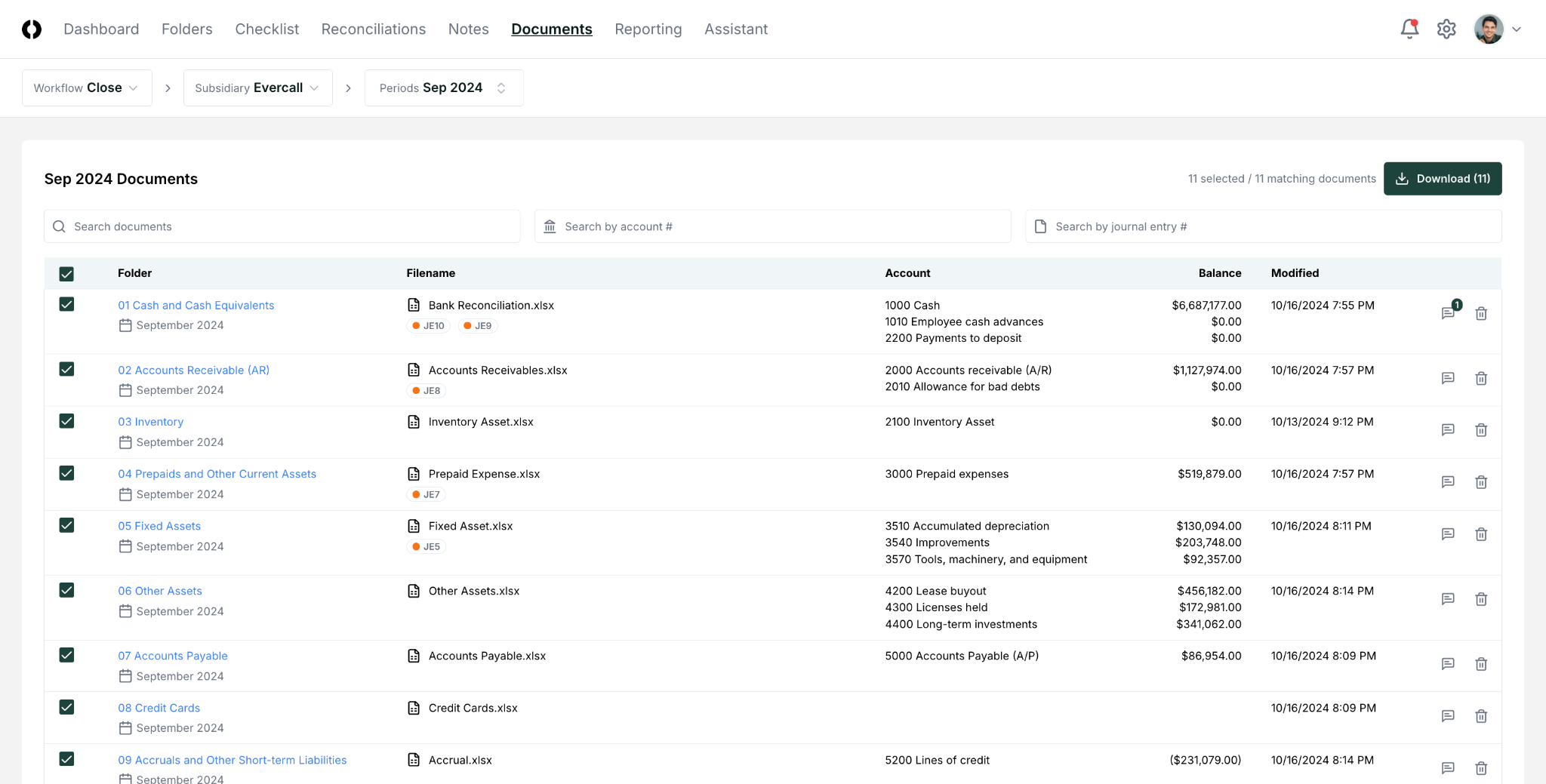
Task: Delete Inventory Asset.xlsx using its trash icon
Action: click(x=1480, y=429)
